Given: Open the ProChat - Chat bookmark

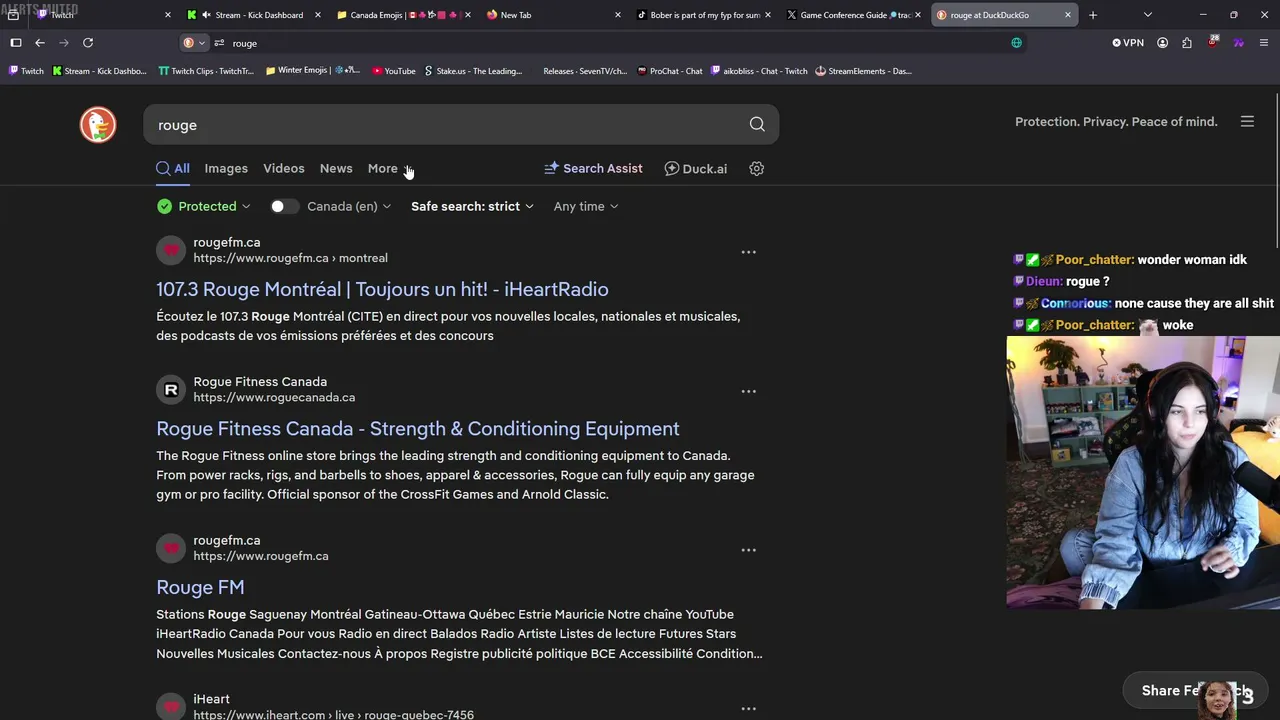Looking at the screenshot, I should [670, 71].
